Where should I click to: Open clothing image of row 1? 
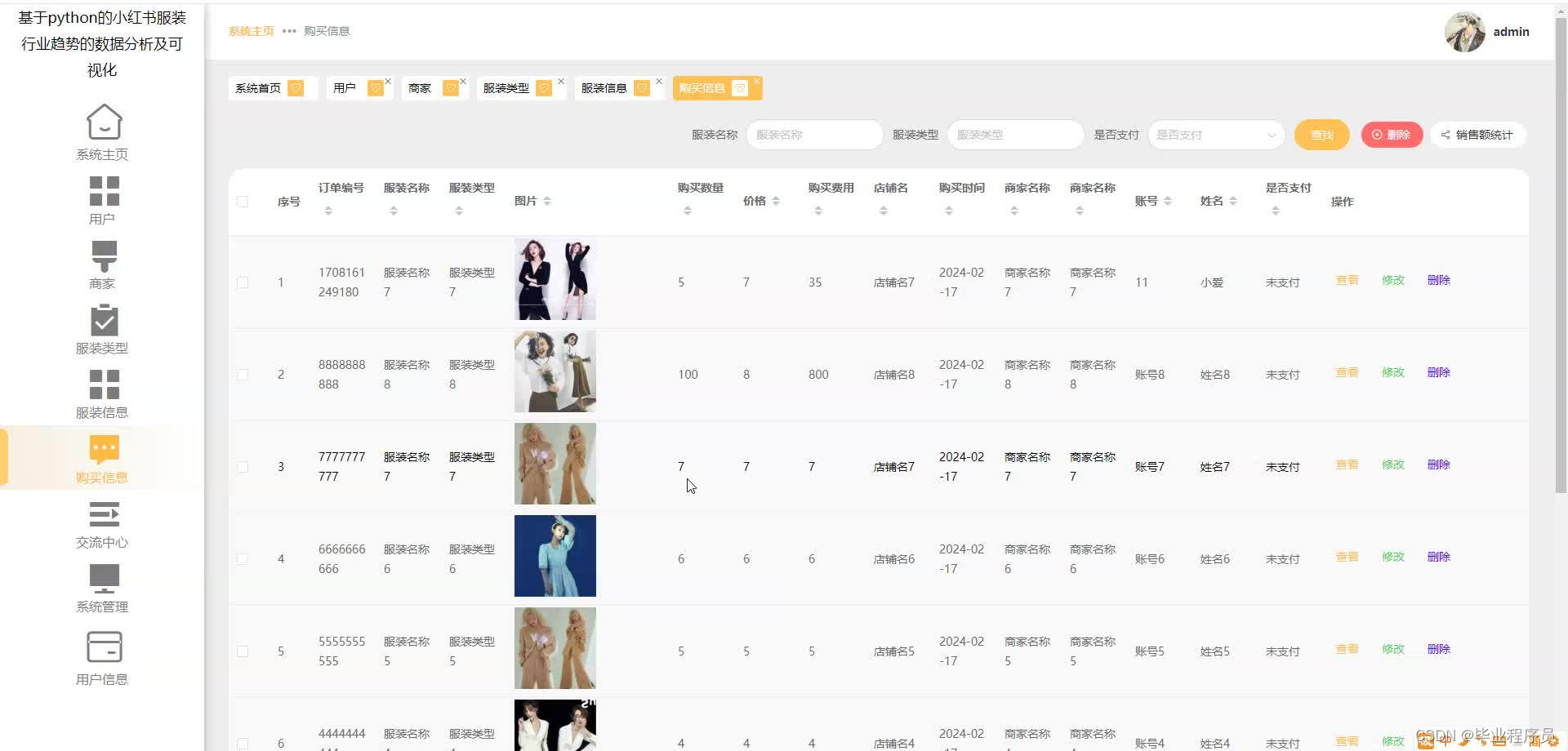[555, 279]
